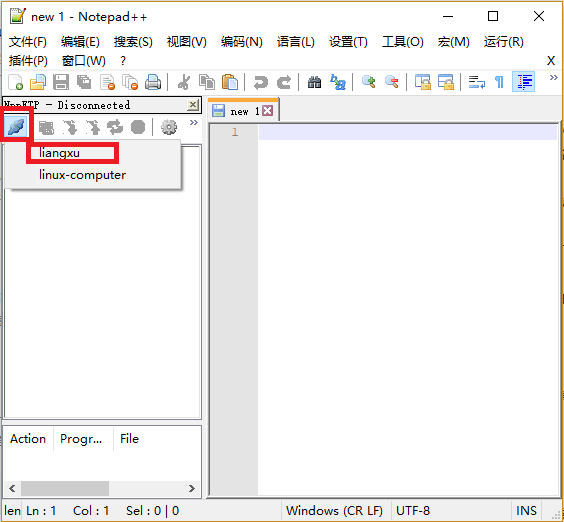Click line 1 in the editor
This screenshot has width=564, height=522.
408,132
